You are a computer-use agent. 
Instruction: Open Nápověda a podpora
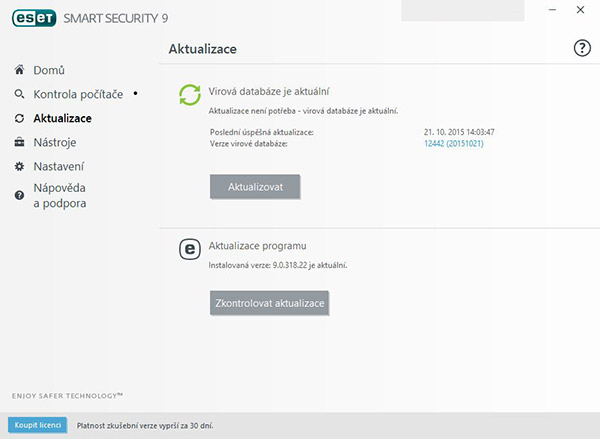[x=60, y=196]
